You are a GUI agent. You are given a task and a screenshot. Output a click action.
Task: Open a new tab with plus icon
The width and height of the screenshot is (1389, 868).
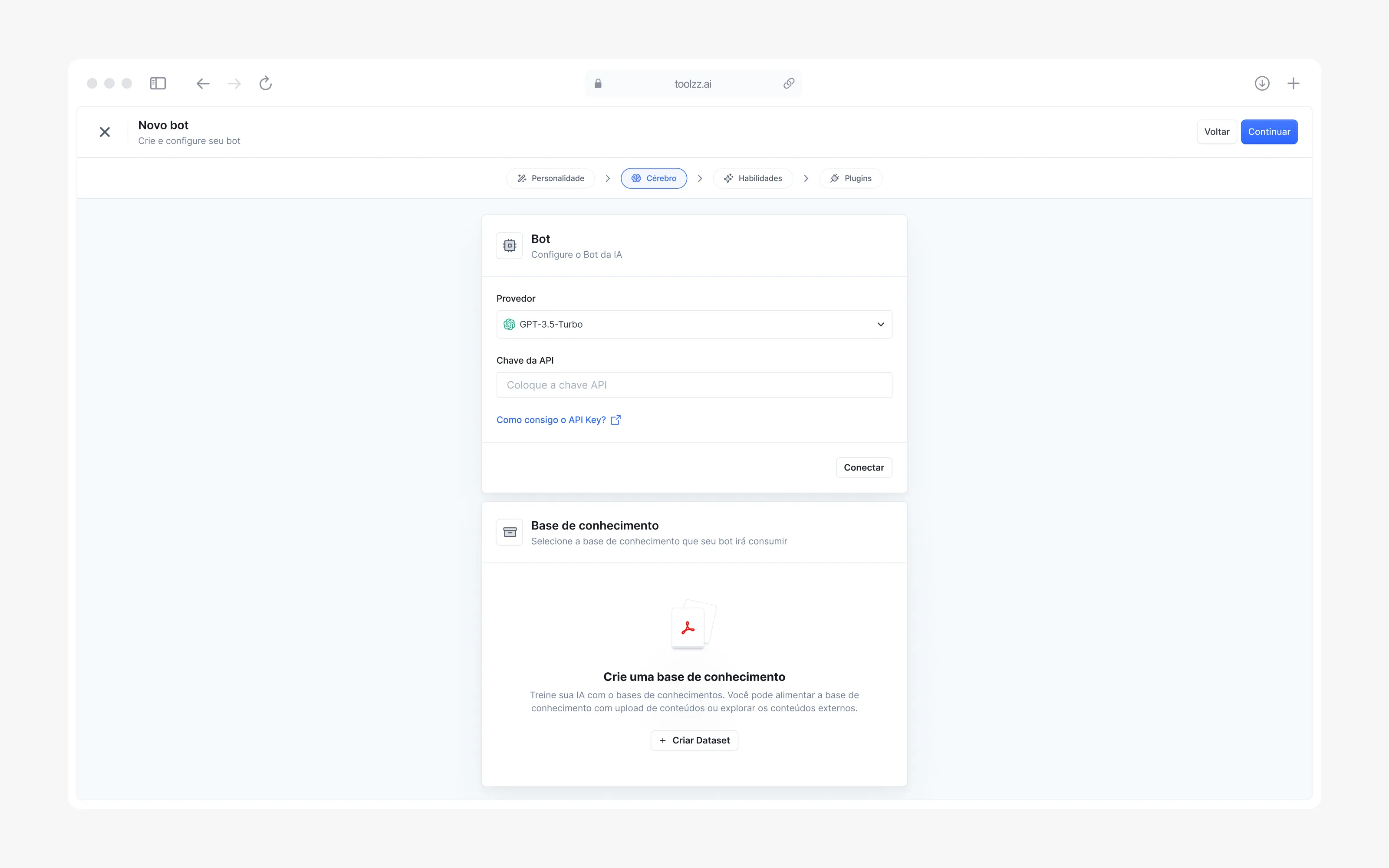(1293, 84)
